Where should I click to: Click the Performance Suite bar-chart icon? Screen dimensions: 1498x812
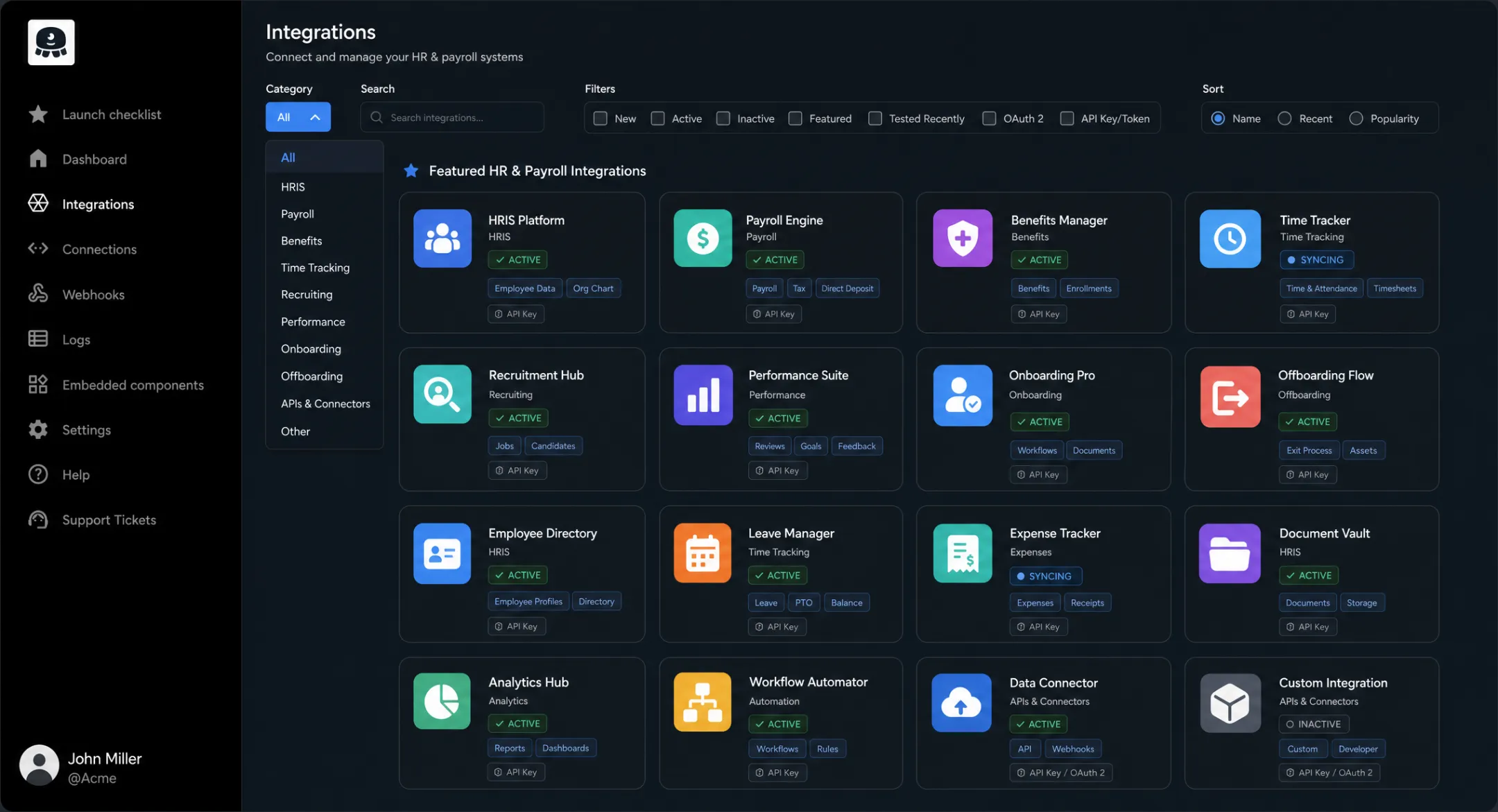click(703, 395)
